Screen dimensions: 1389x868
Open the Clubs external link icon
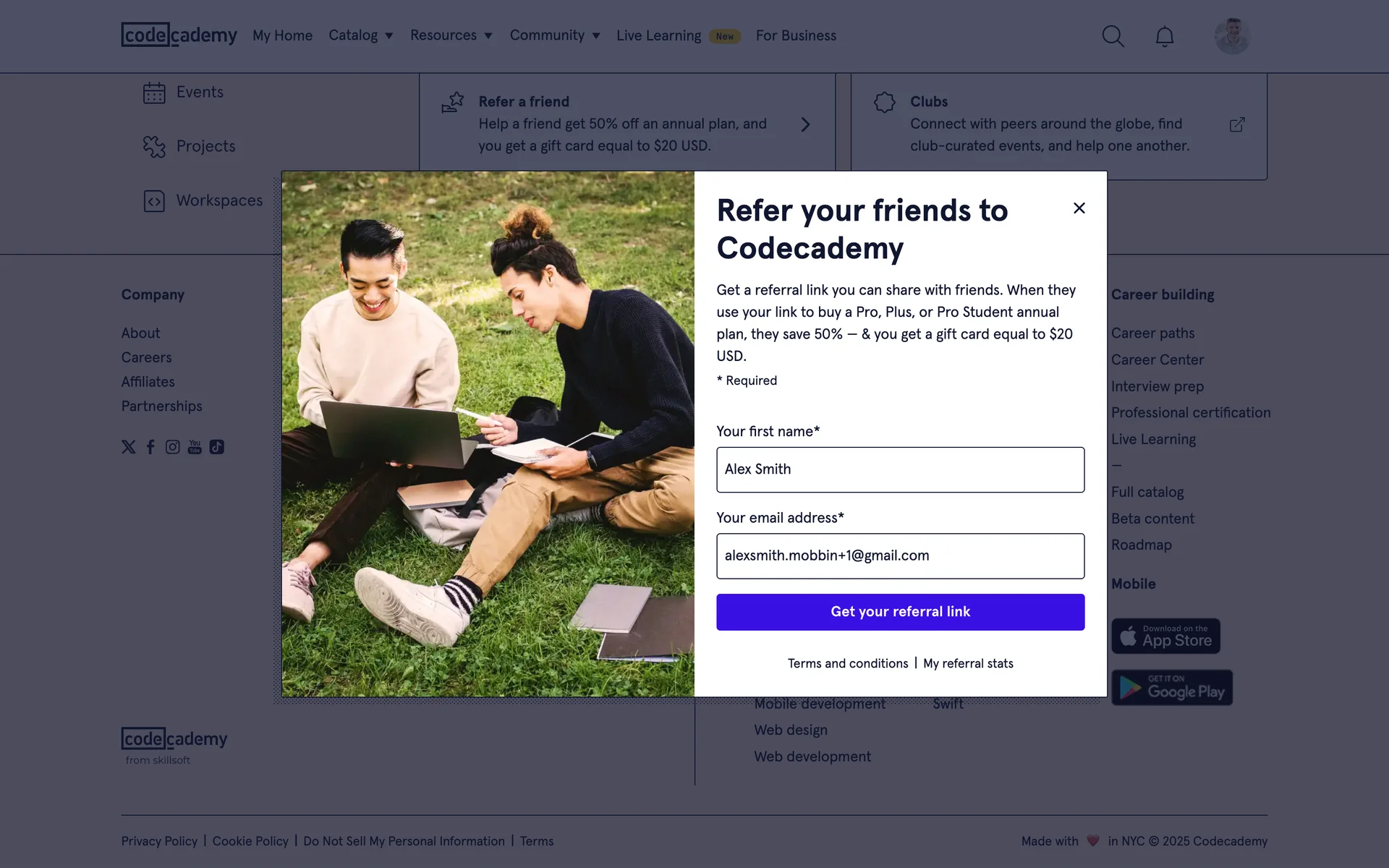tap(1237, 124)
